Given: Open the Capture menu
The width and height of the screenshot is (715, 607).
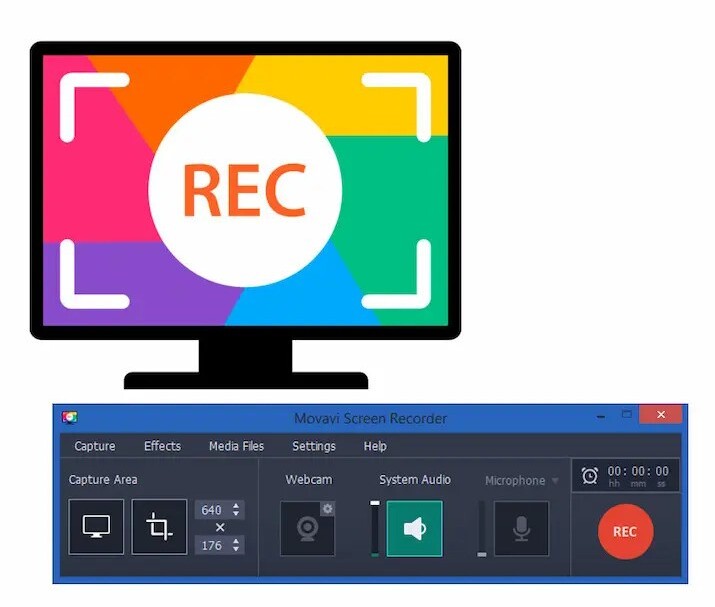Looking at the screenshot, I should click(x=94, y=446).
